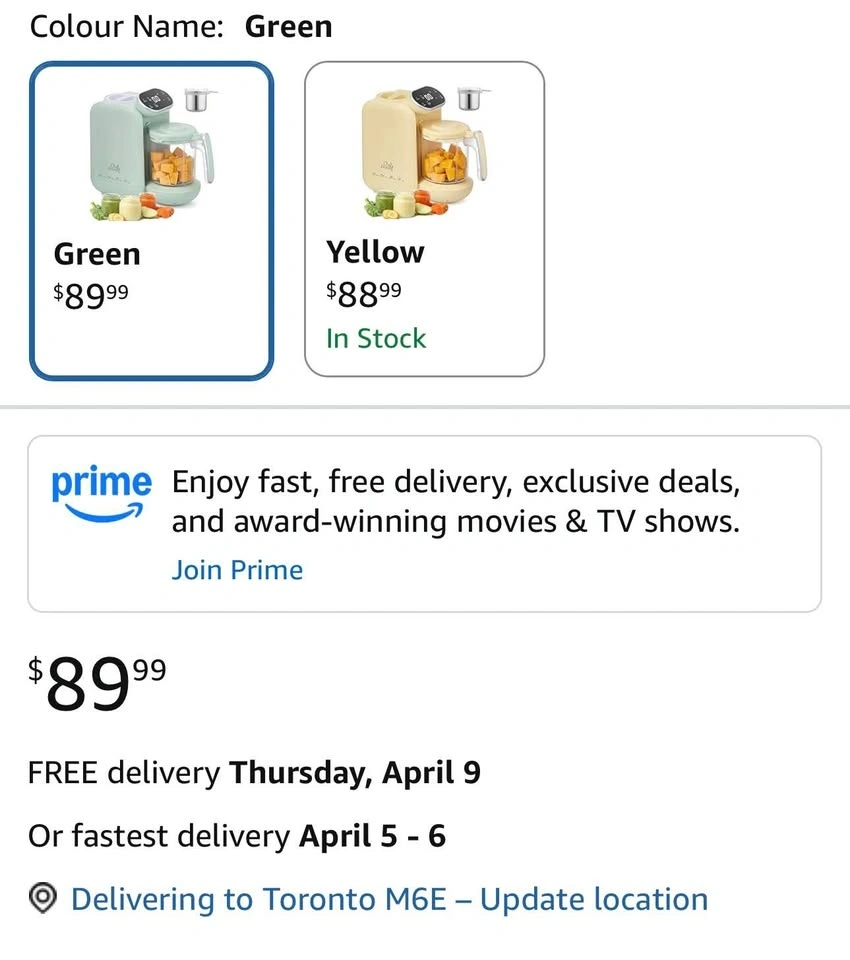Click the large $89.99 main price
Screen dimensions: 850x960
click(97, 685)
